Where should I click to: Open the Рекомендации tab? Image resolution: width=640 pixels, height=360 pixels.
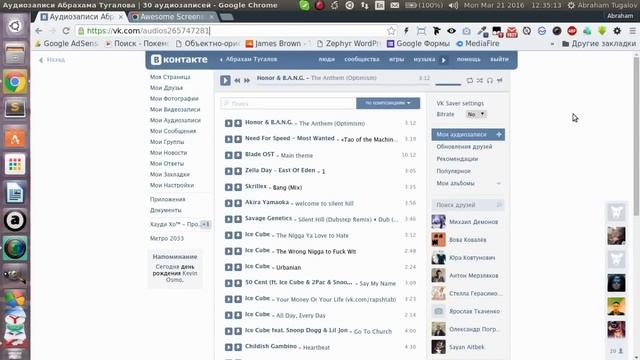[457, 159]
